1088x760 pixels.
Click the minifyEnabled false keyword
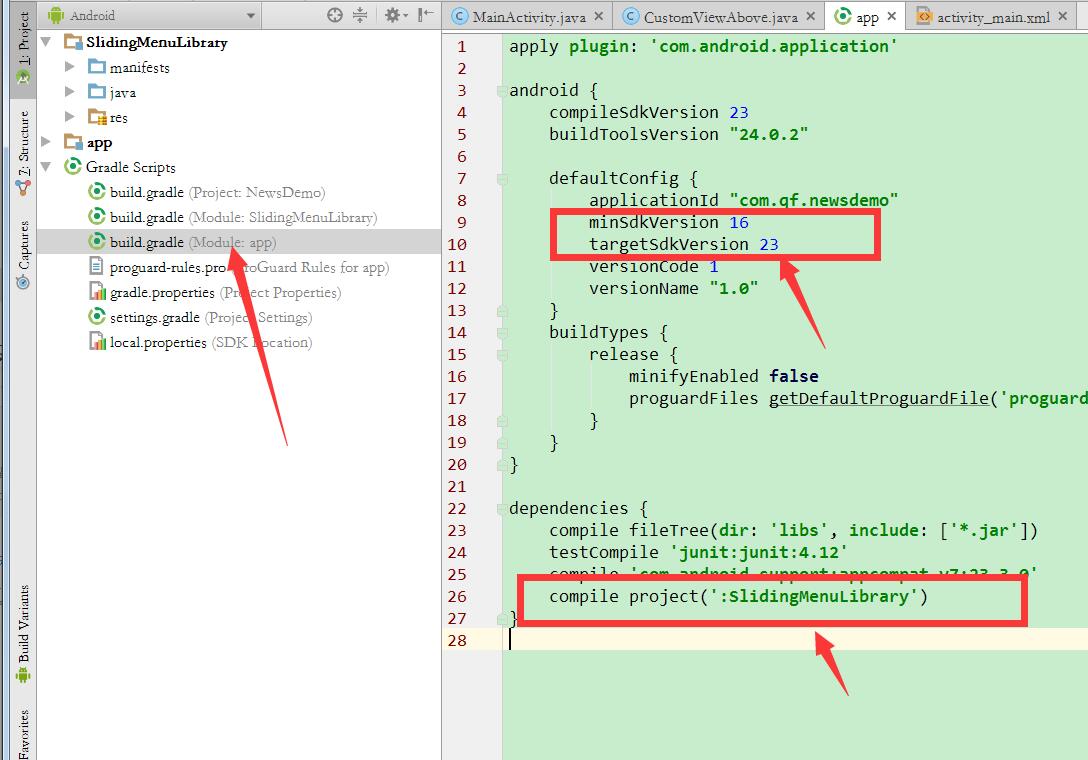[x=794, y=376]
